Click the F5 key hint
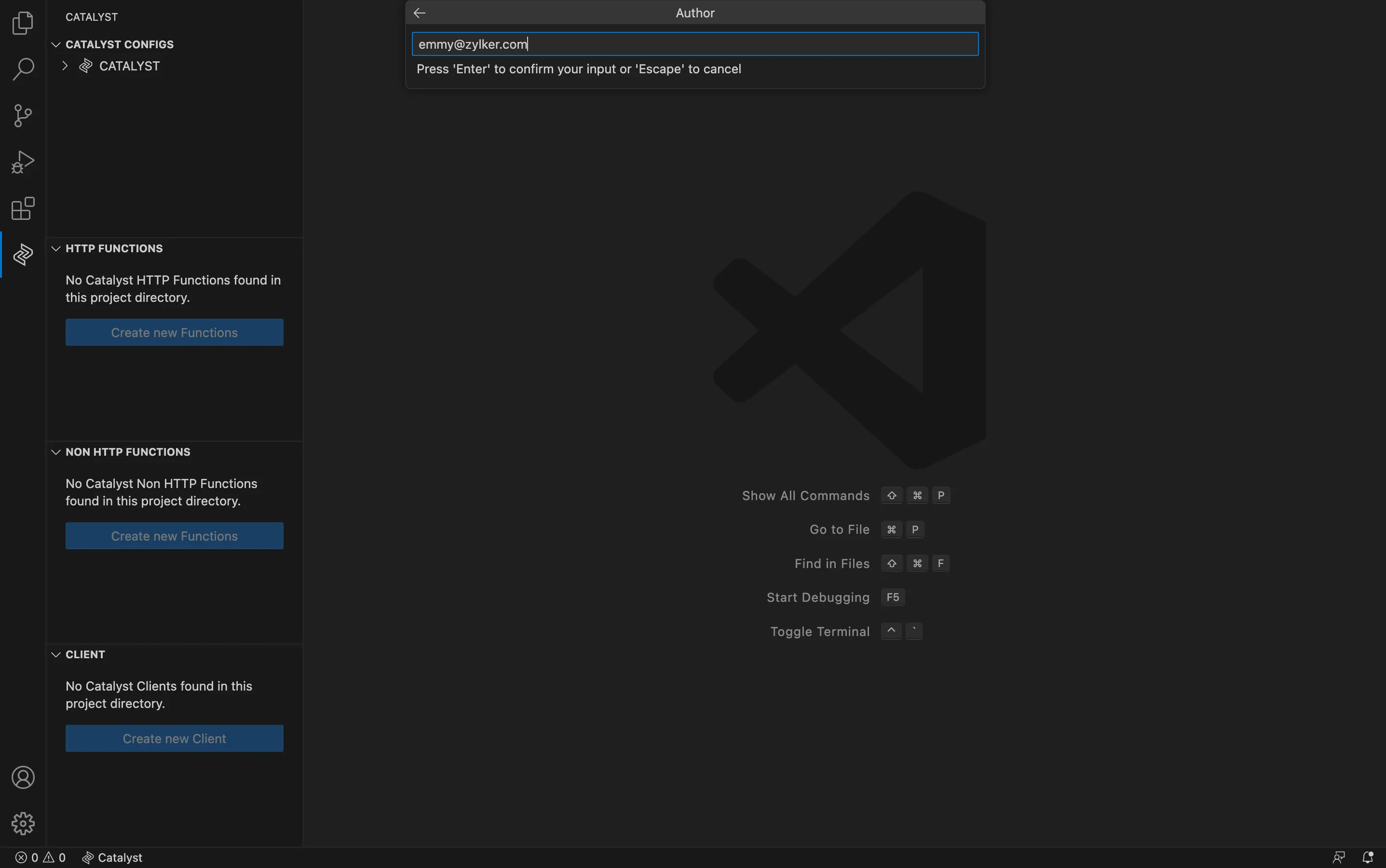Screen dimensions: 1386x868 click(893, 597)
